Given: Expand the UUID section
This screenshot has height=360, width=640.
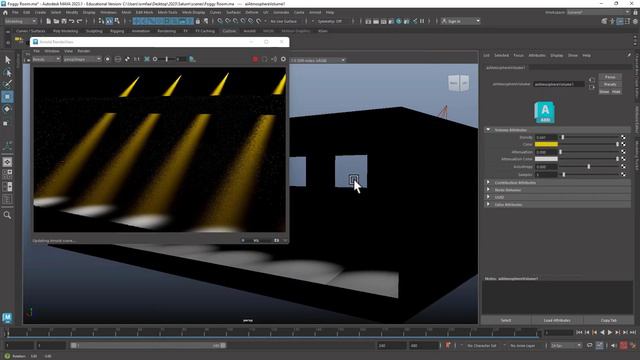Looking at the screenshot, I should (x=488, y=197).
